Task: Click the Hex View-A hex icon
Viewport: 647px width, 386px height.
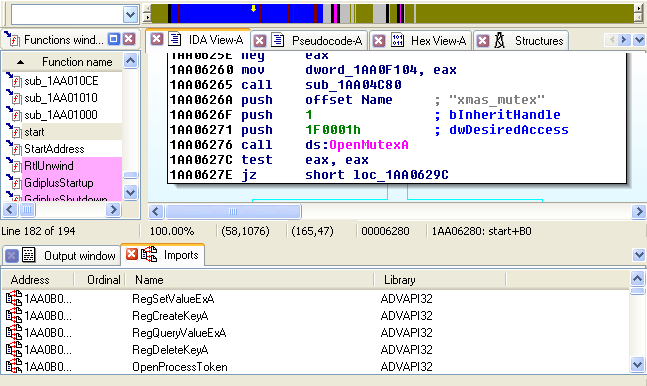Action: tap(397, 40)
